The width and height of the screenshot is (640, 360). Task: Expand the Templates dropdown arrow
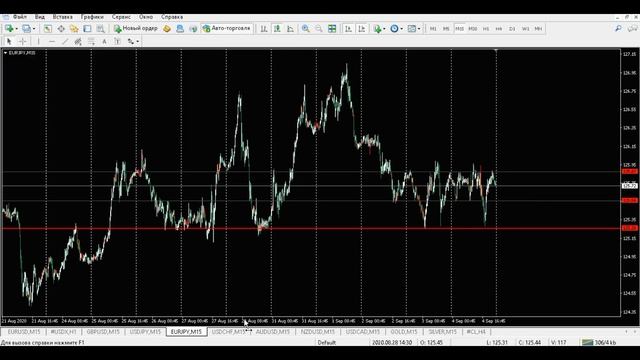coord(419,29)
